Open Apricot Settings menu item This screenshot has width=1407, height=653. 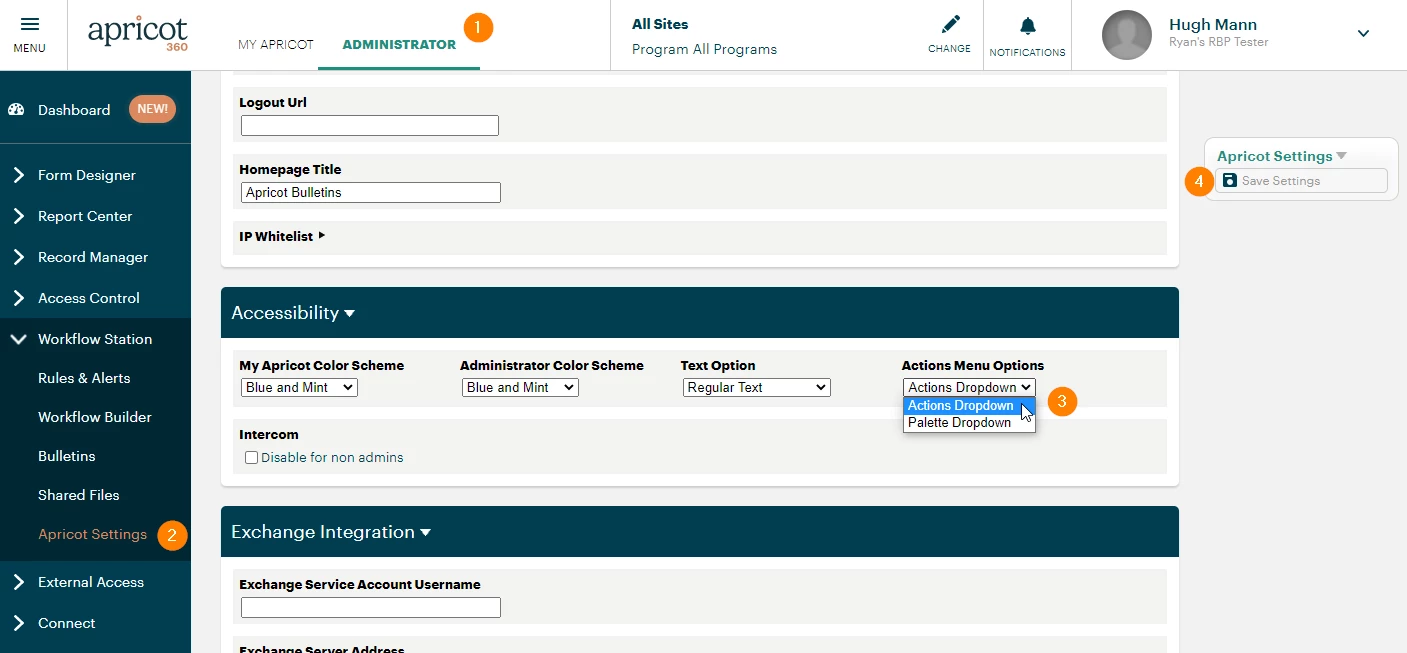pos(92,534)
